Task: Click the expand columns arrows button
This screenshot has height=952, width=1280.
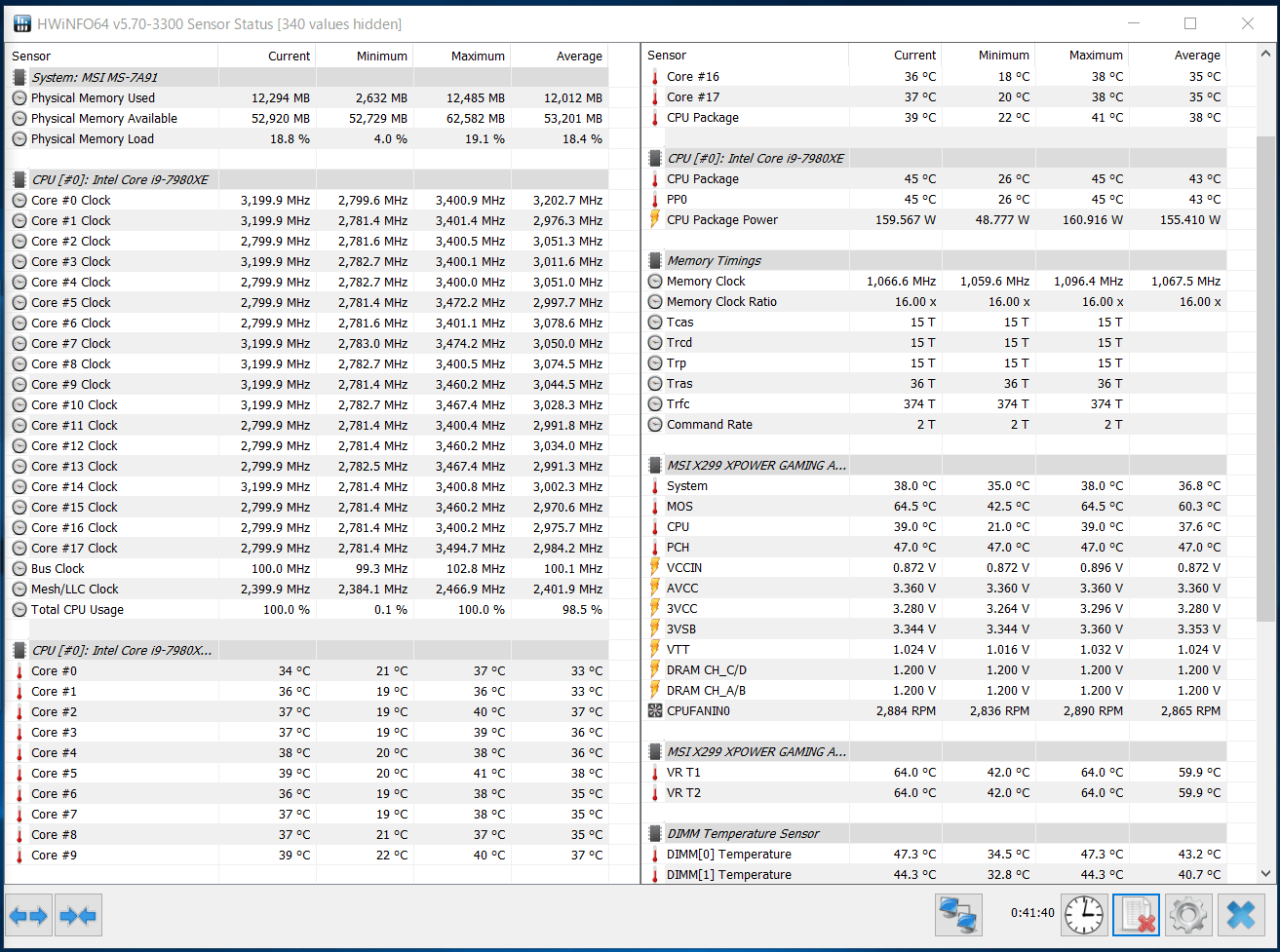Action: (28, 916)
